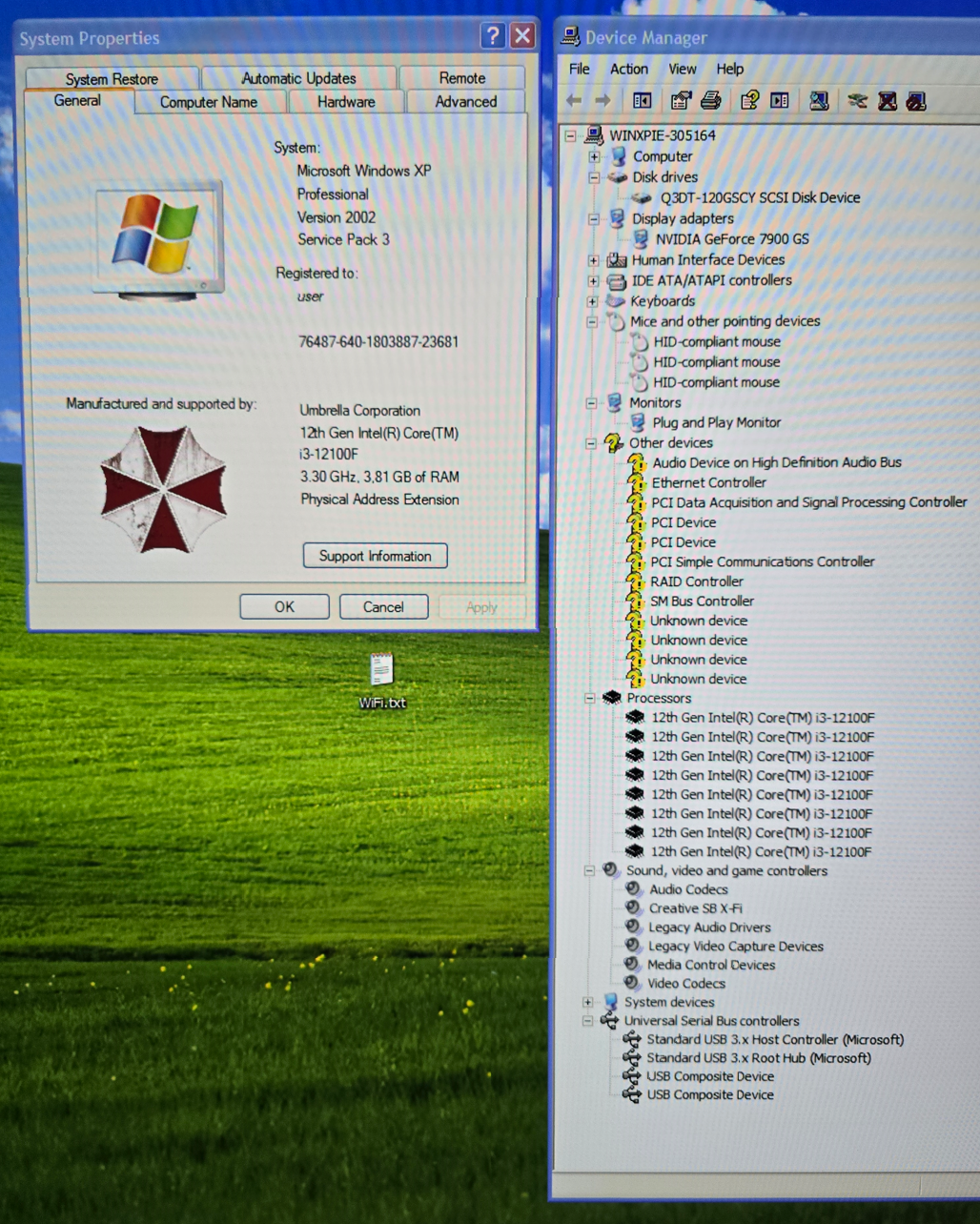This screenshot has width=980, height=1224.
Task: Collapse Sound, video and game controllers
Action: tap(588, 871)
